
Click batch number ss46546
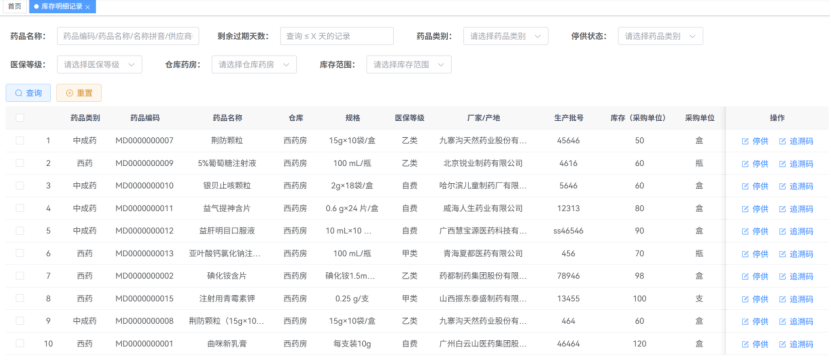[568, 231]
